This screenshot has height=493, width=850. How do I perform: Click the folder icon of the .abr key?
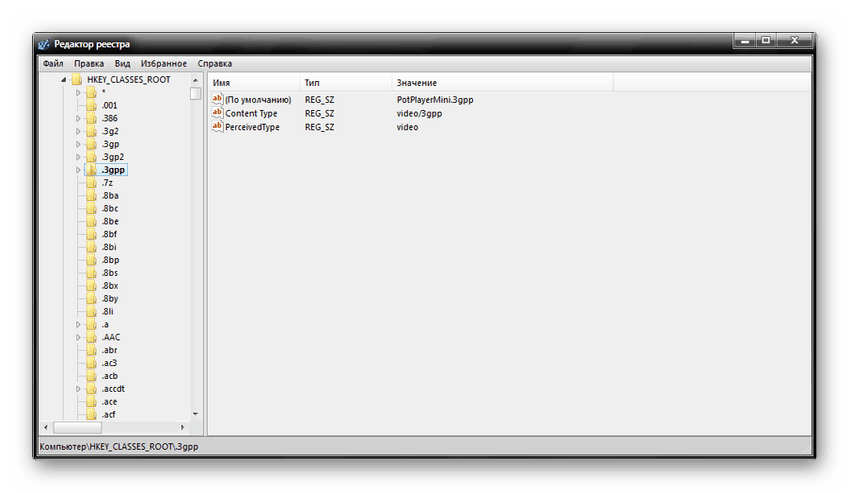91,350
